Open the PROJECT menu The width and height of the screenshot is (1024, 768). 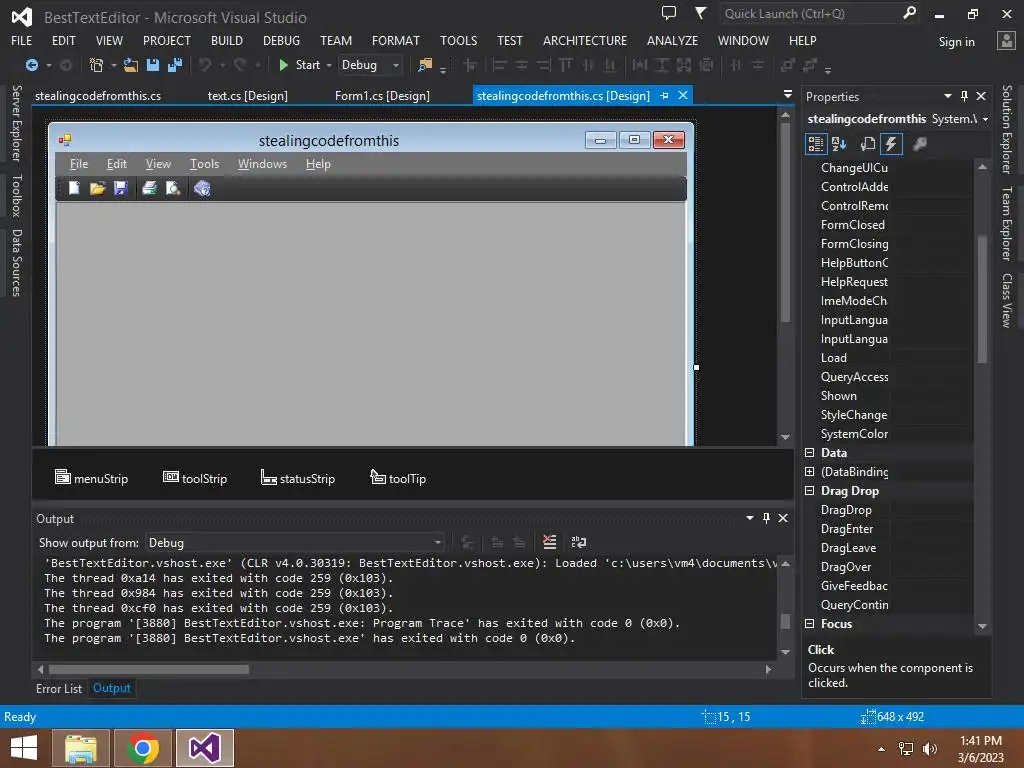point(167,40)
